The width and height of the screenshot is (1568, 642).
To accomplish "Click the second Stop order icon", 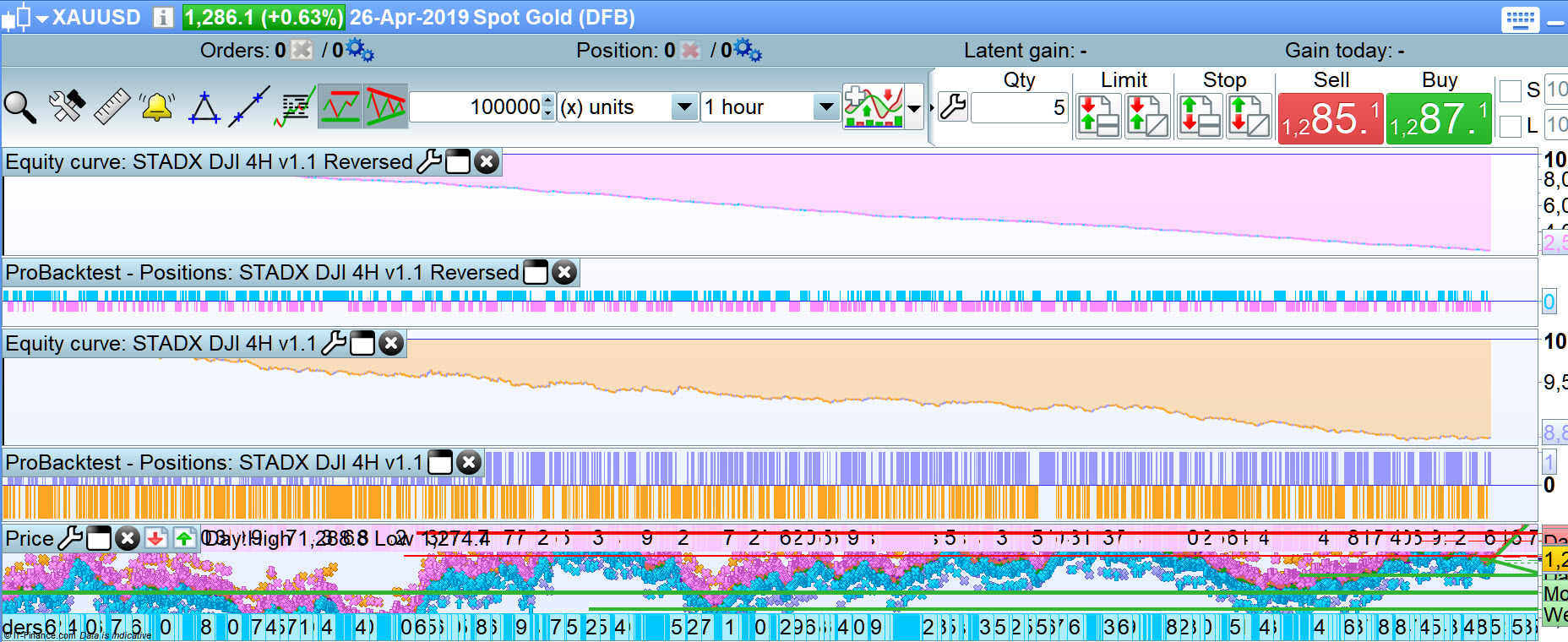I will pos(1249,117).
